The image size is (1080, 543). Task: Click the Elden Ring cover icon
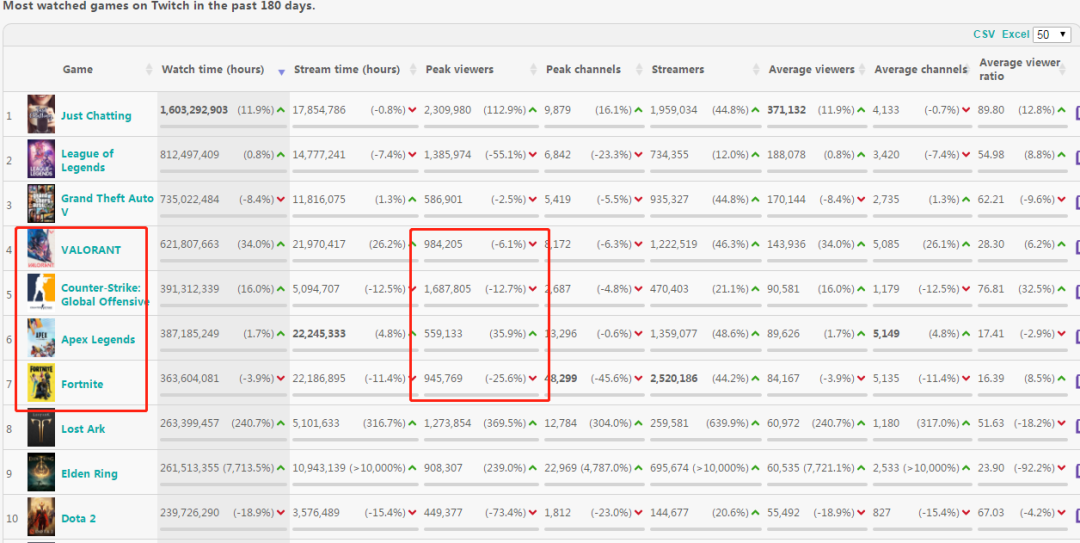click(x=41, y=473)
